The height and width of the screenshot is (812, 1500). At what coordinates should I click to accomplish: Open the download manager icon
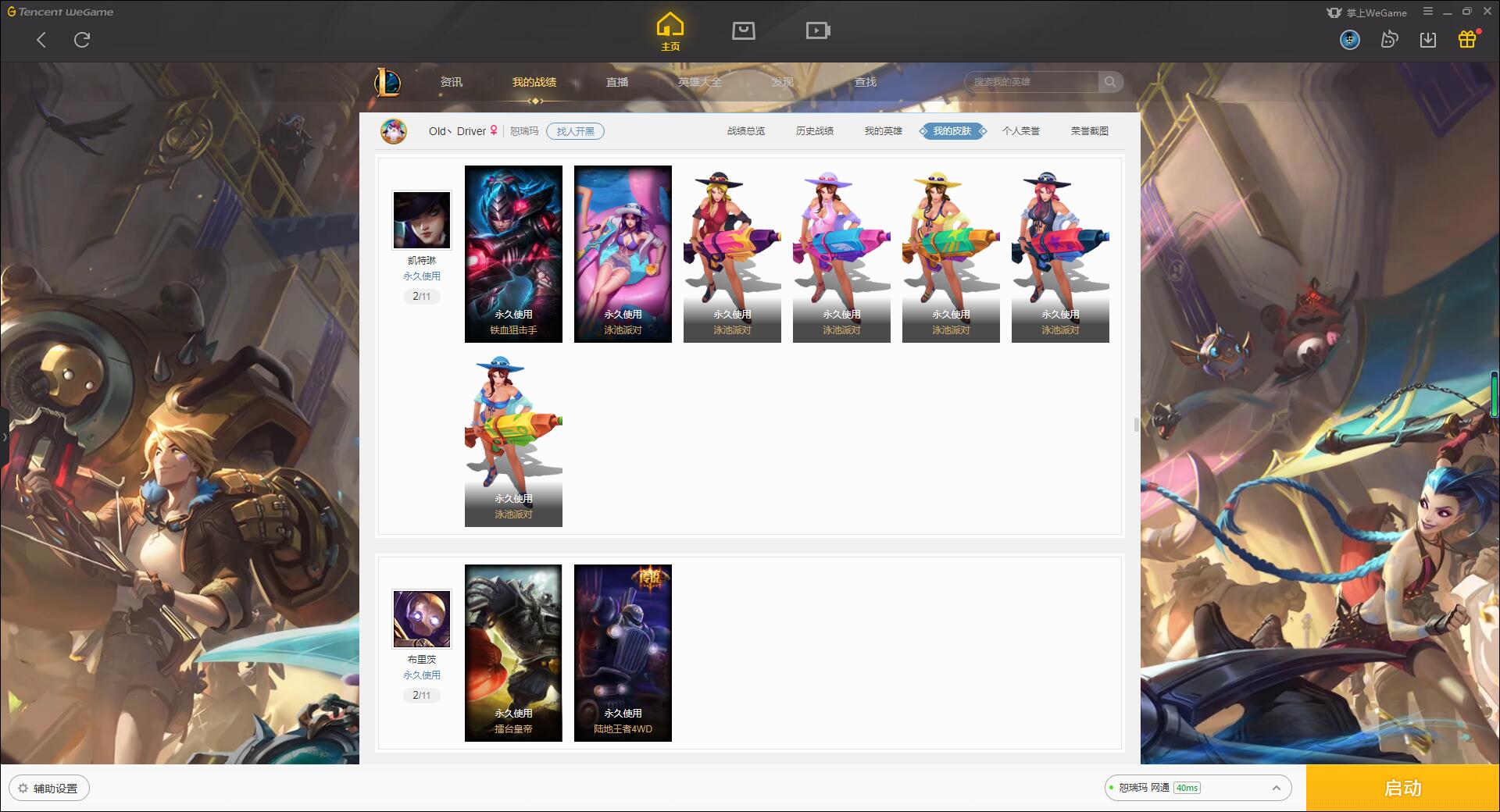click(1428, 39)
